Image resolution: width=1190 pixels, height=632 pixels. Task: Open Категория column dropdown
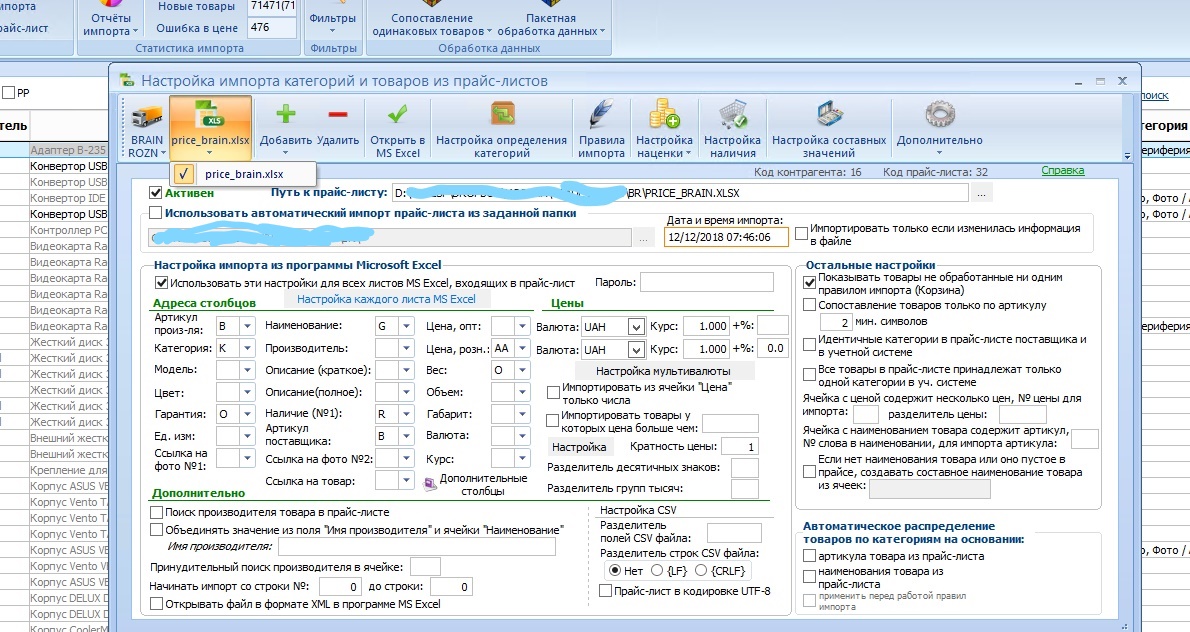tap(247, 348)
